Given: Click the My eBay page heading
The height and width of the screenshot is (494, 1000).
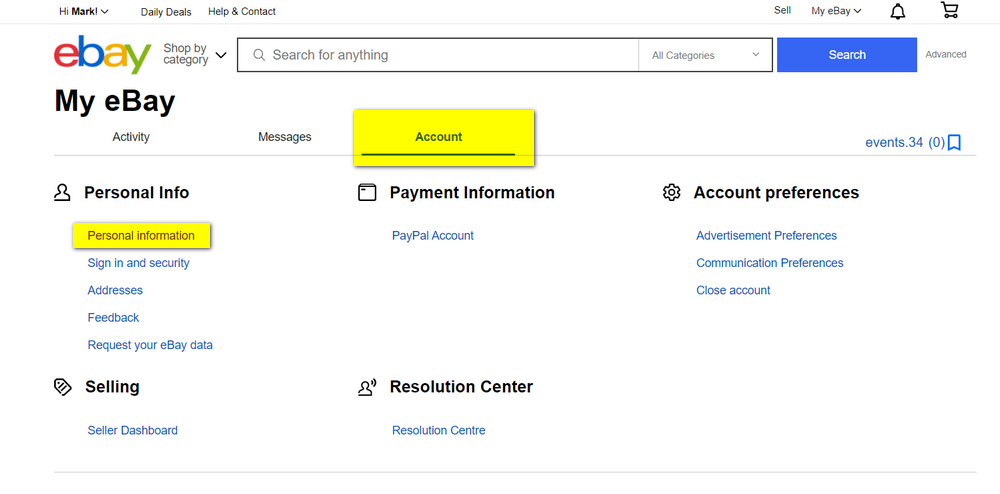Looking at the screenshot, I should [114, 101].
